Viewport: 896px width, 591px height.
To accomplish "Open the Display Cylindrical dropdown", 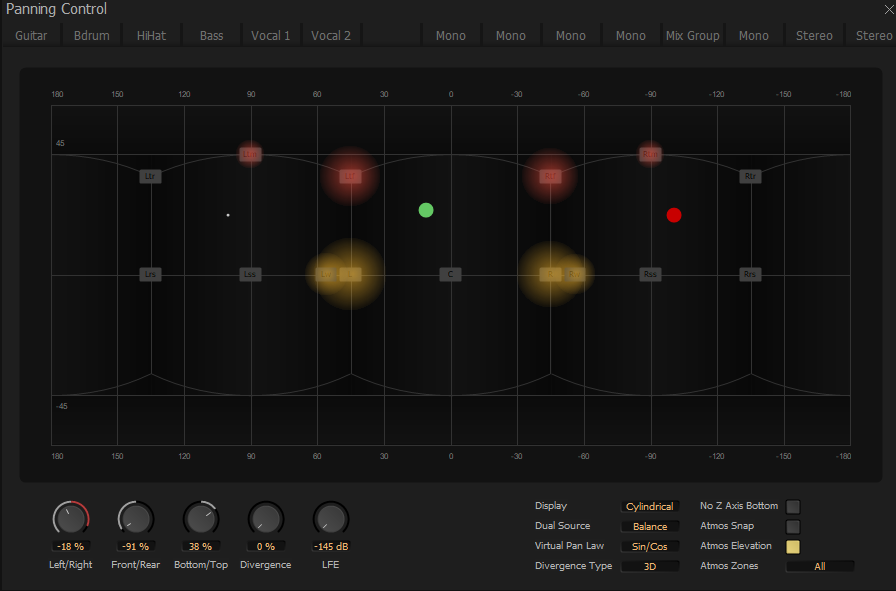I will coord(649,506).
